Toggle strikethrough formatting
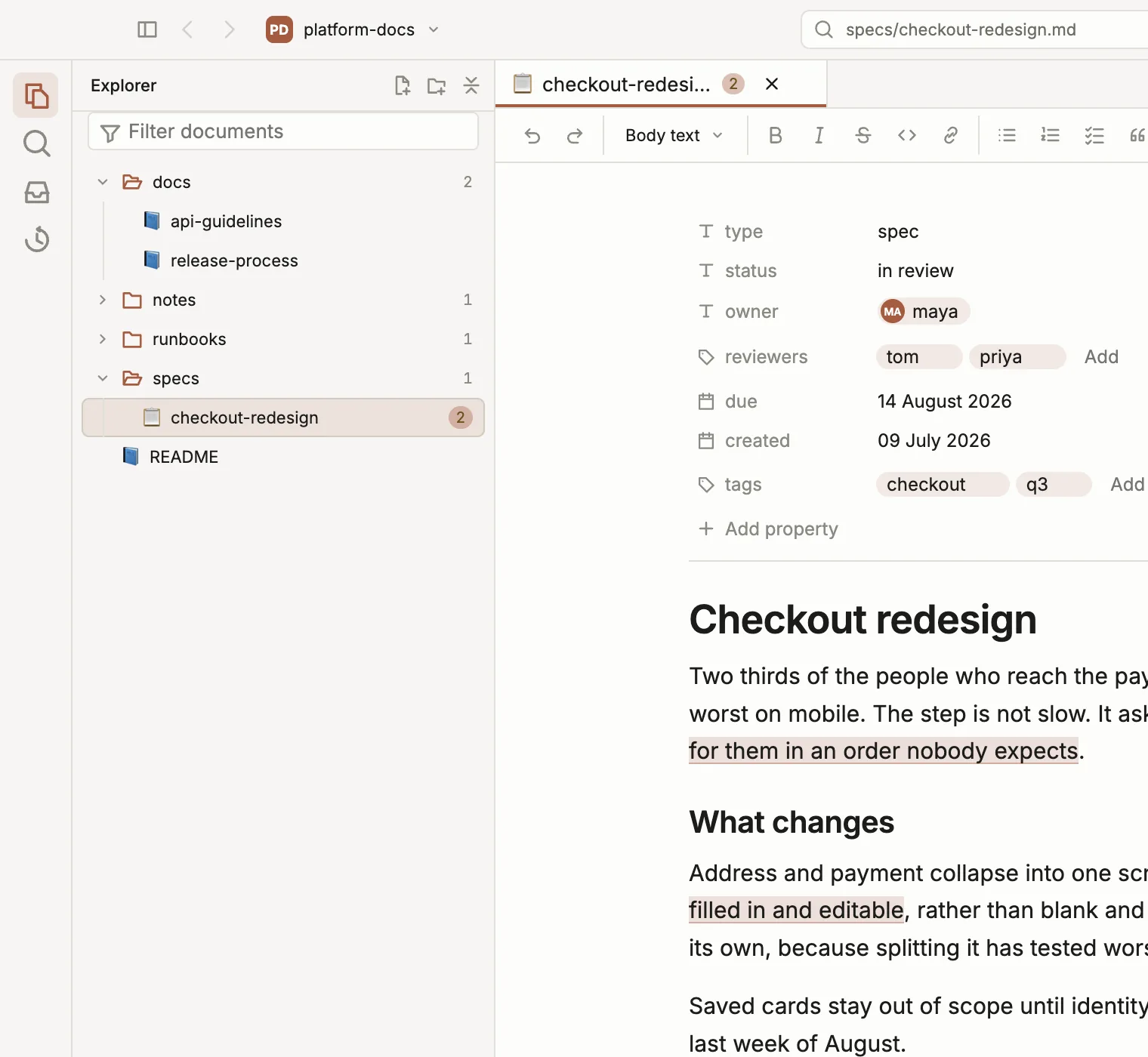 863,135
